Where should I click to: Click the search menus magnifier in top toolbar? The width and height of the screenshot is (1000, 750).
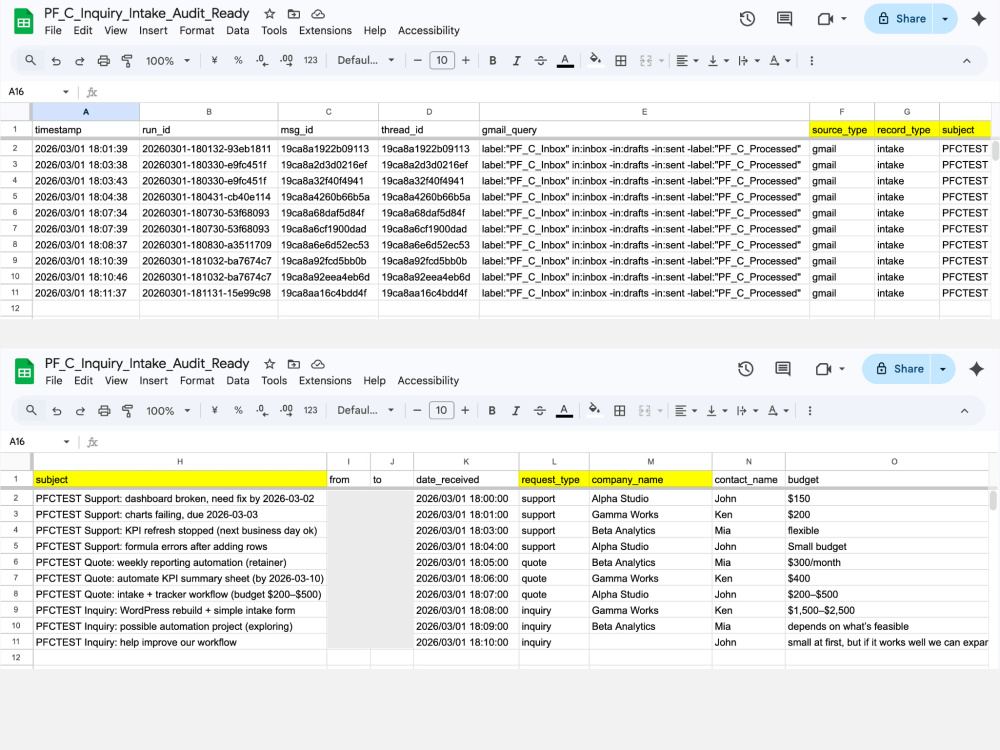30,60
